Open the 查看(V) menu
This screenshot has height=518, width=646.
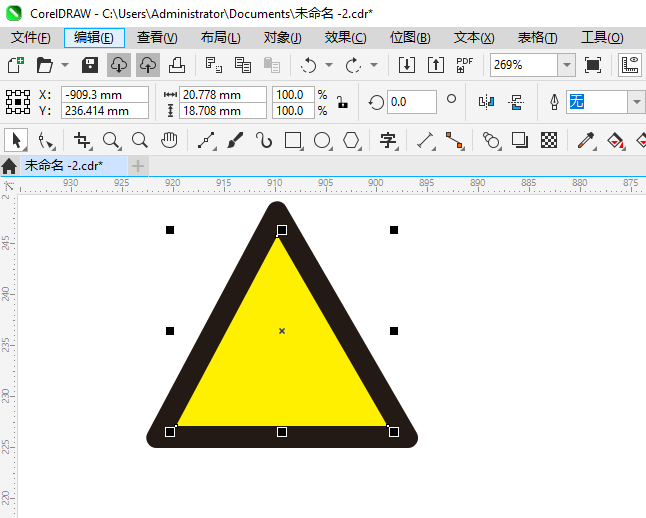pos(157,38)
